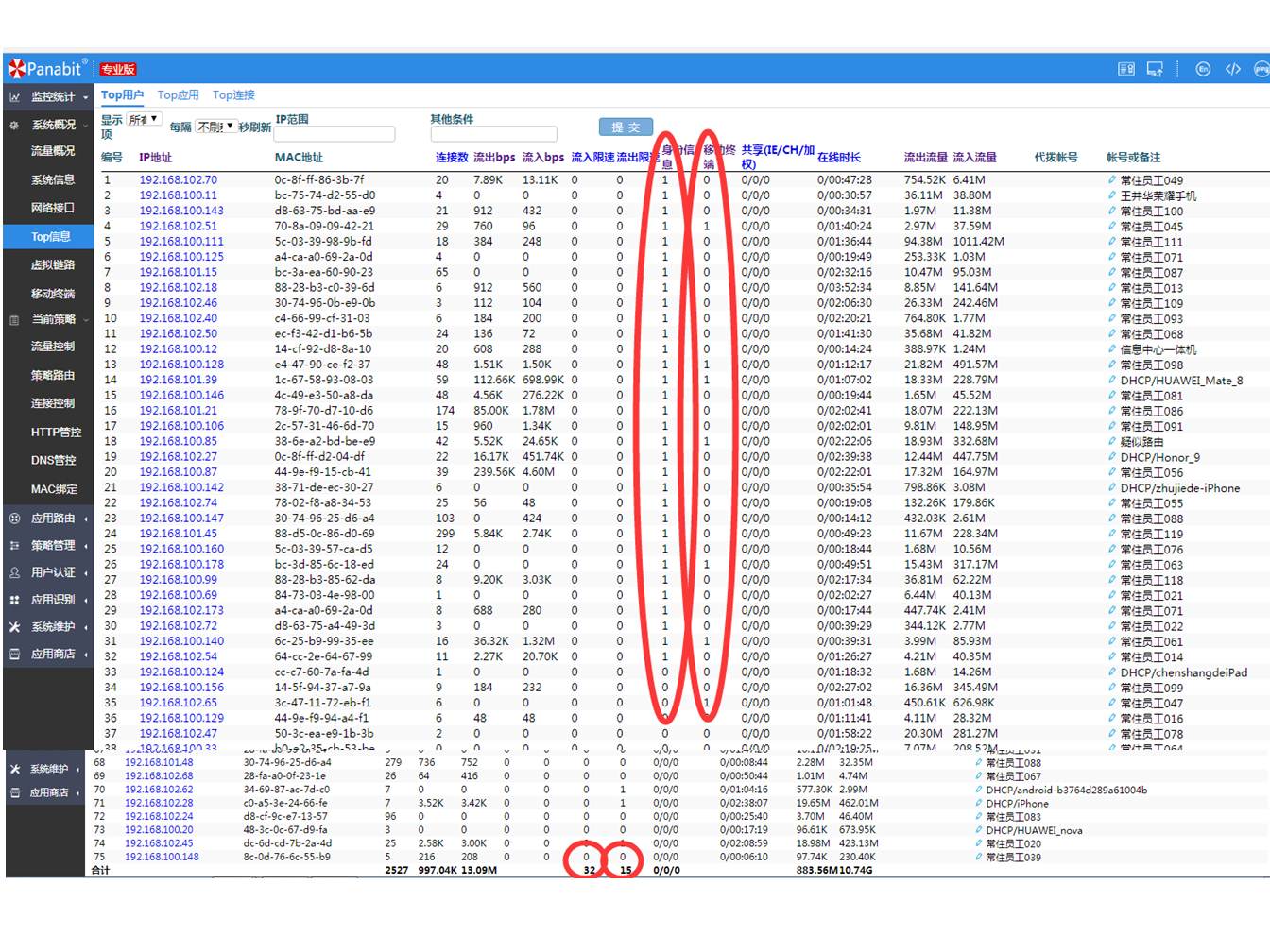Click edit pencil for DHCP/Honor_9
Image resolution: width=1270 pixels, height=952 pixels.
pos(1112,456)
